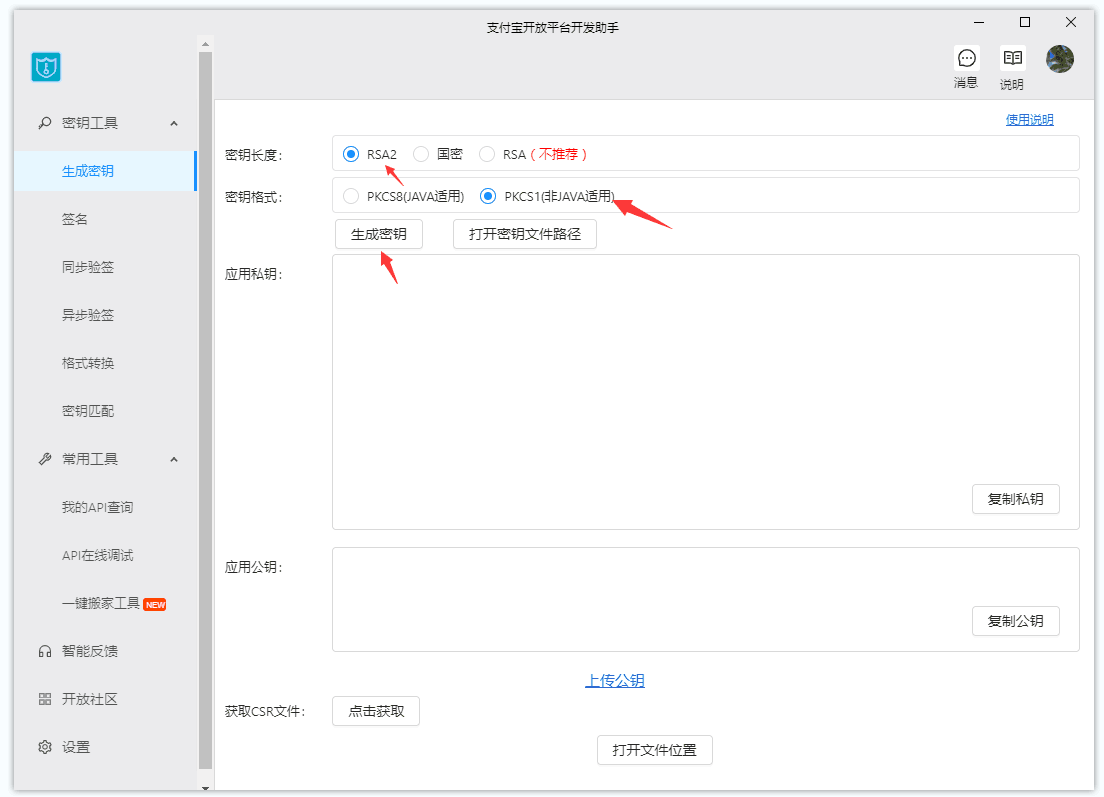Minimize the 支付宝开放平台开发助手 window
Image resolution: width=1104 pixels, height=797 pixels.
979,23
